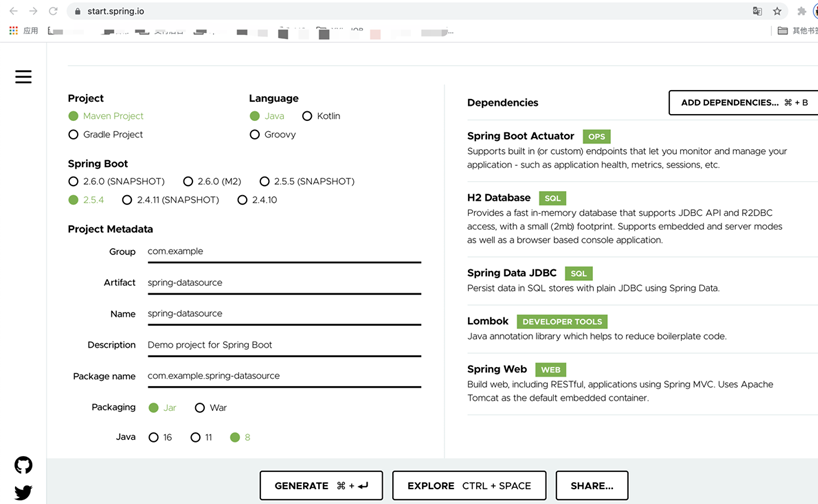The width and height of the screenshot is (818, 504).
Task: Open the Twitter bird icon link
Action: [23, 492]
